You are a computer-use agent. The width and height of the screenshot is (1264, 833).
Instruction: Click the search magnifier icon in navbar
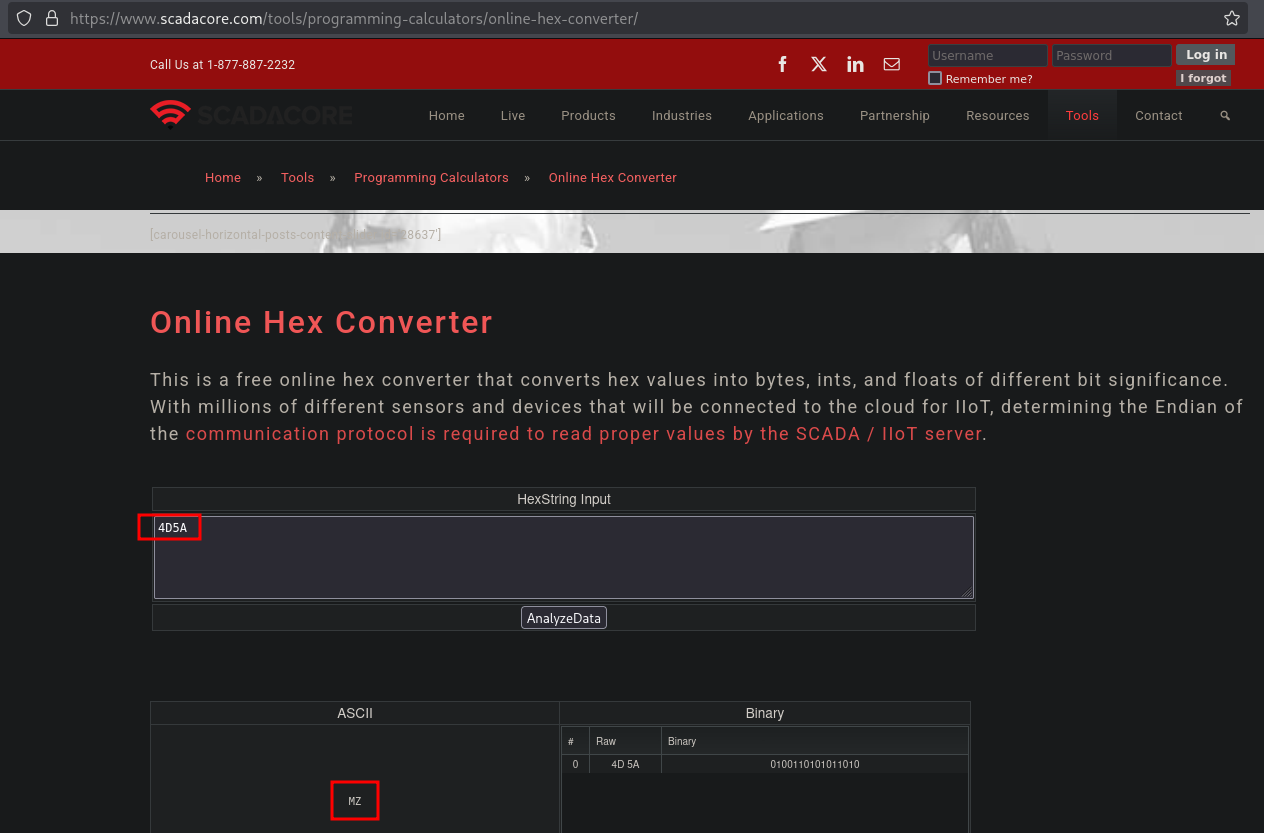click(1225, 116)
